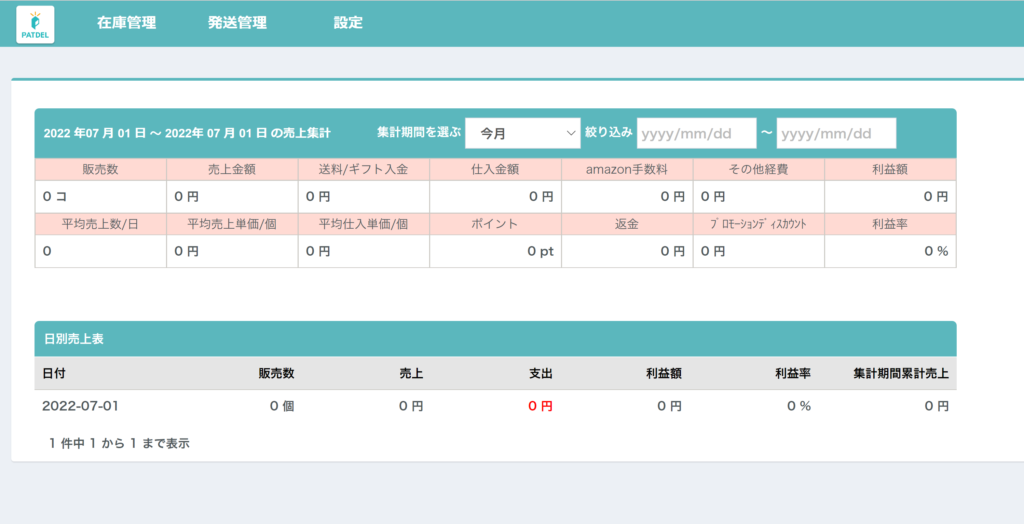Viewport: 1024px width, 524px height.
Task: Click the 支出 column header
Action: click(x=540, y=373)
